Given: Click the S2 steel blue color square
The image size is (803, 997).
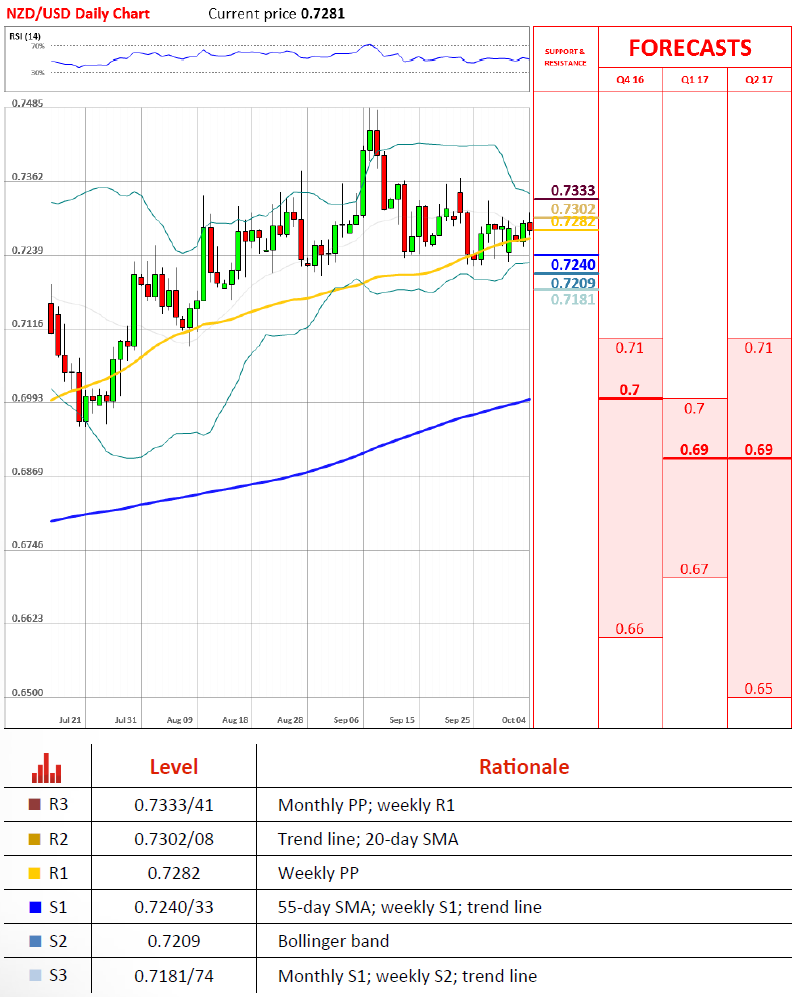Looking at the screenshot, I should click(35, 942).
